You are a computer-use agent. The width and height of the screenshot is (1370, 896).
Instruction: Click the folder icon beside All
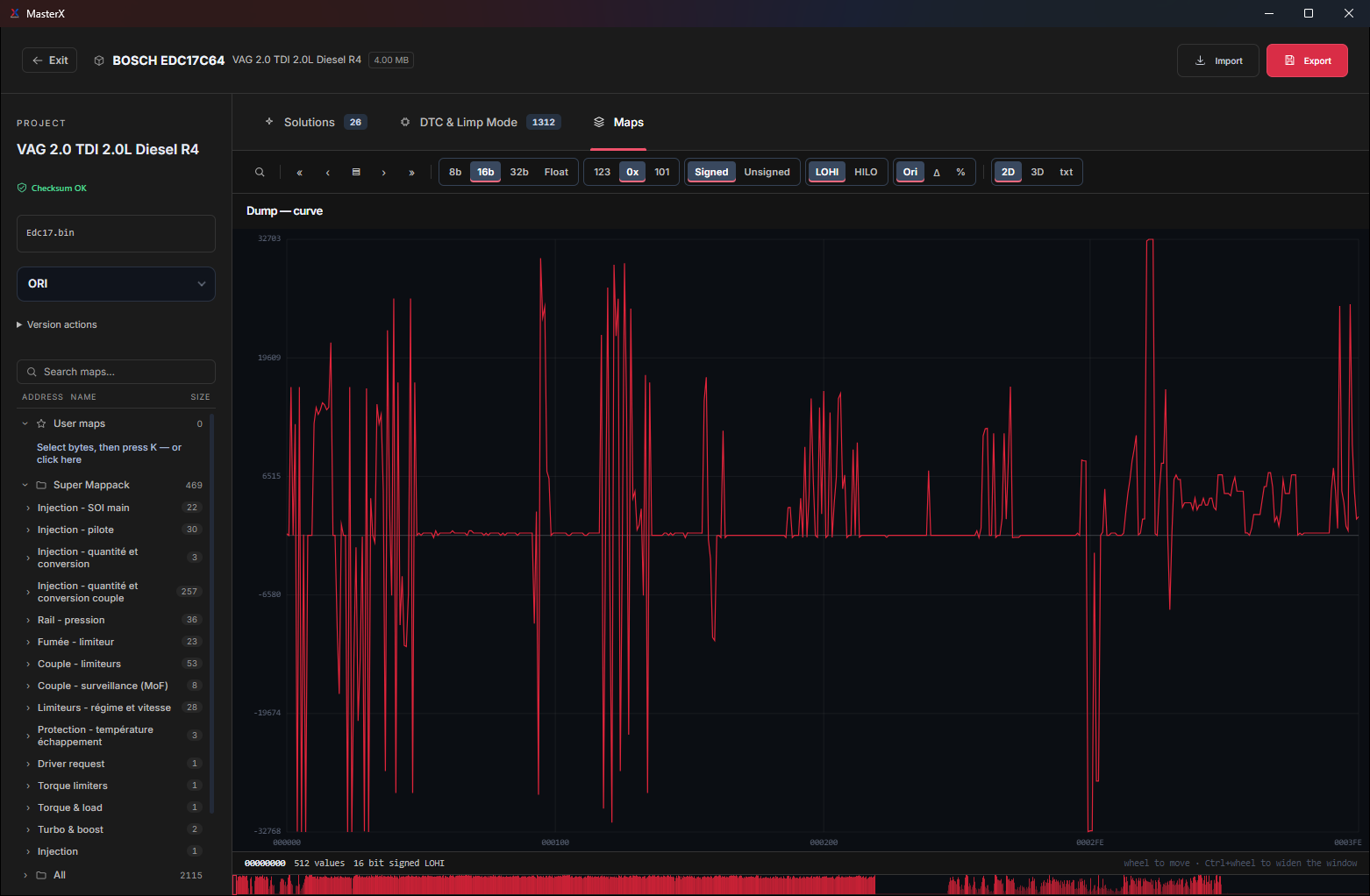pos(41,875)
